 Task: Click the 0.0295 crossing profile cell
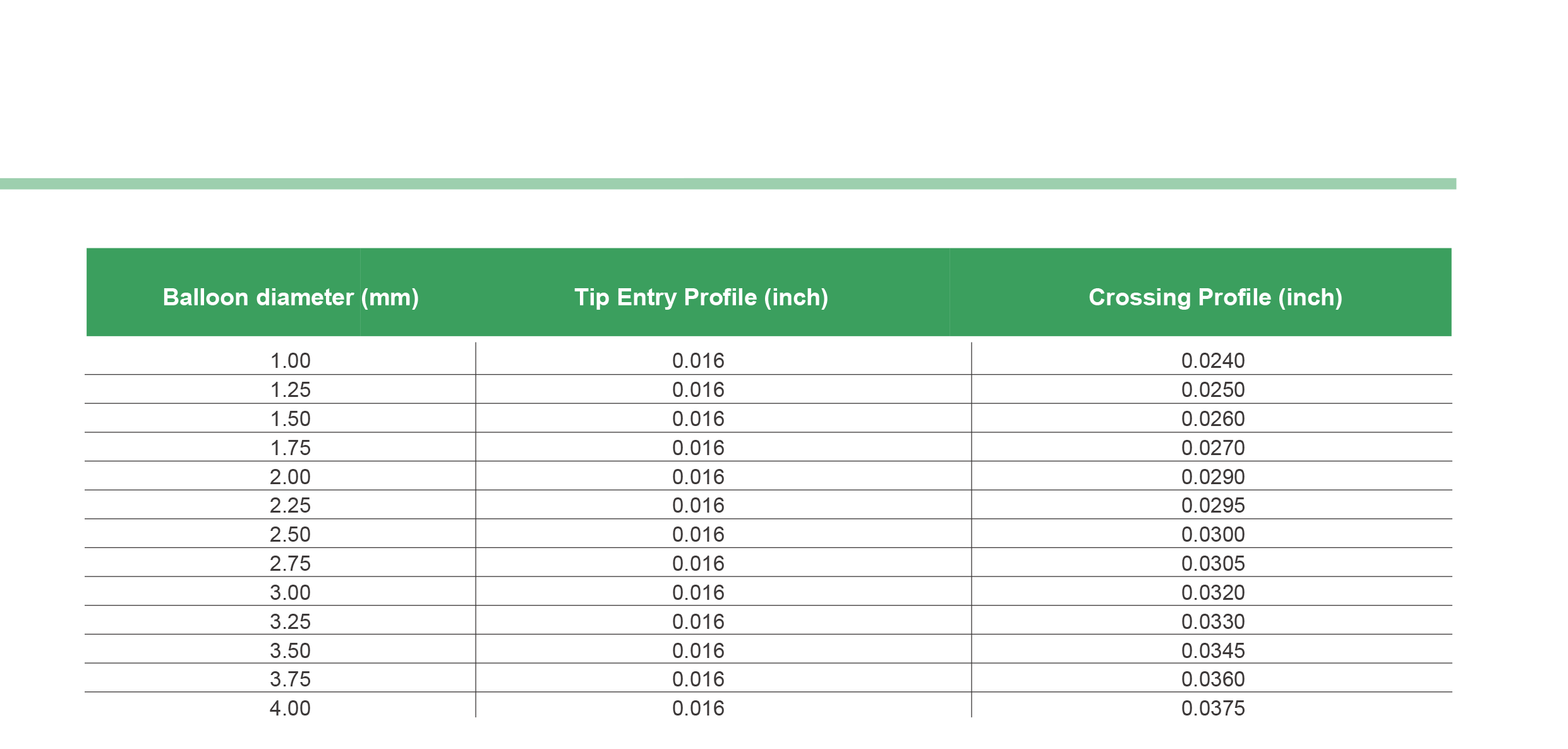(1213, 506)
